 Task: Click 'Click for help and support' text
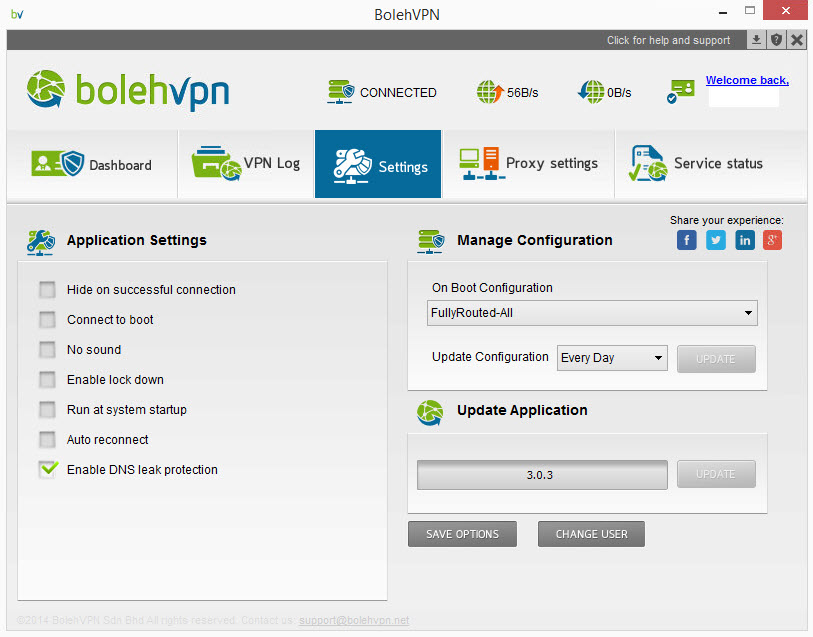click(x=668, y=40)
